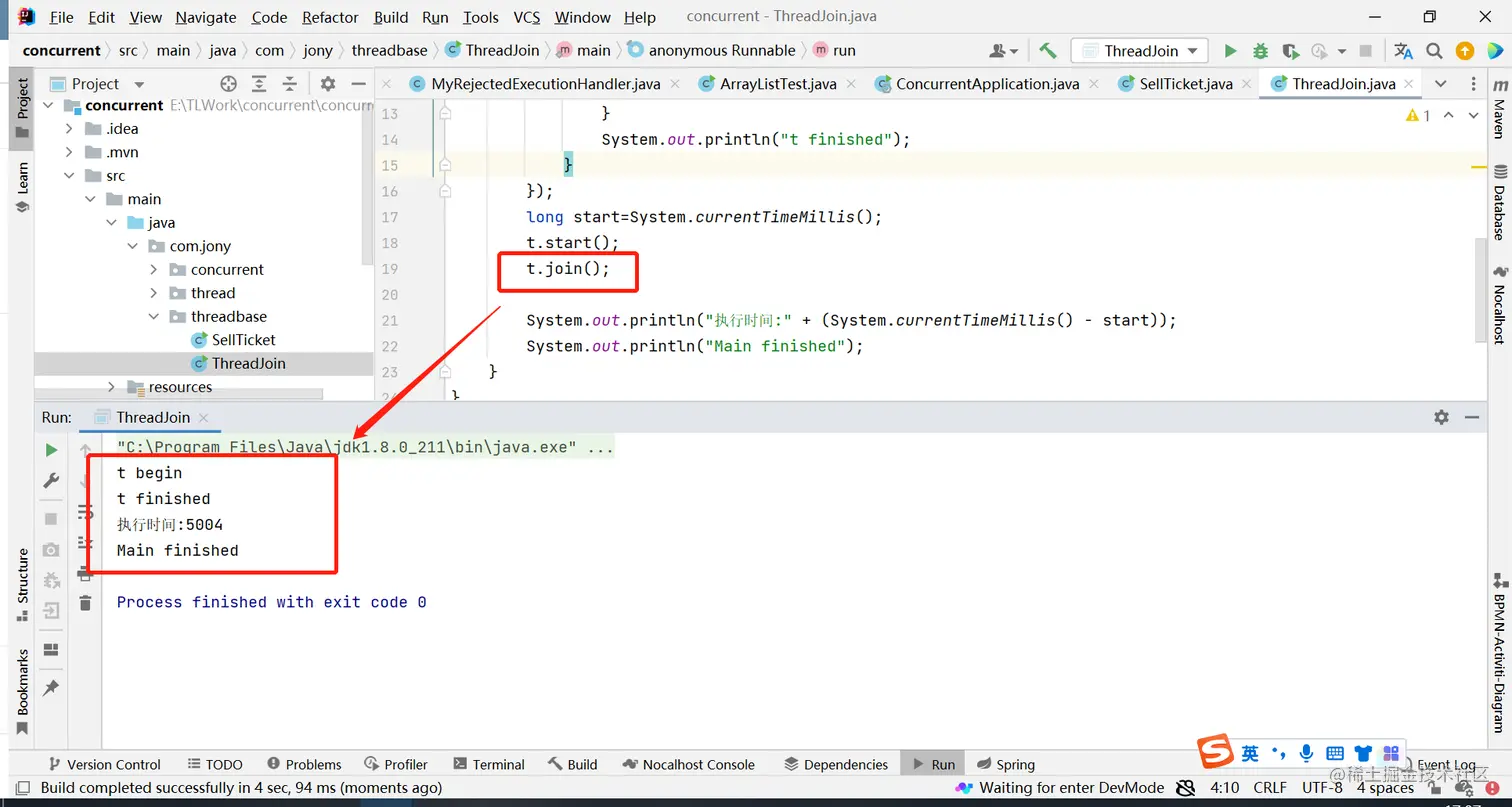Toggle the Sogou microphone voice input
This screenshot has width=1512, height=807.
point(1306,753)
